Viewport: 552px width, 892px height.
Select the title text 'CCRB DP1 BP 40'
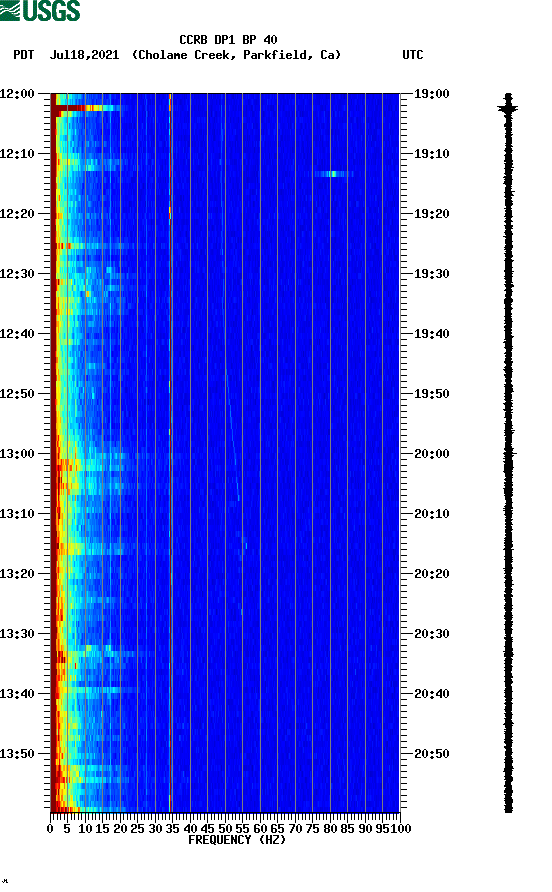click(228, 40)
